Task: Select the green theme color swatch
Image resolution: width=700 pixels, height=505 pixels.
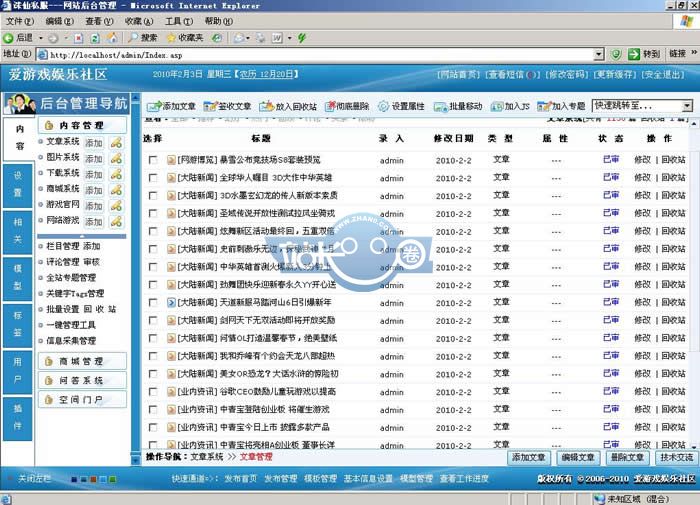Action: tap(113, 479)
